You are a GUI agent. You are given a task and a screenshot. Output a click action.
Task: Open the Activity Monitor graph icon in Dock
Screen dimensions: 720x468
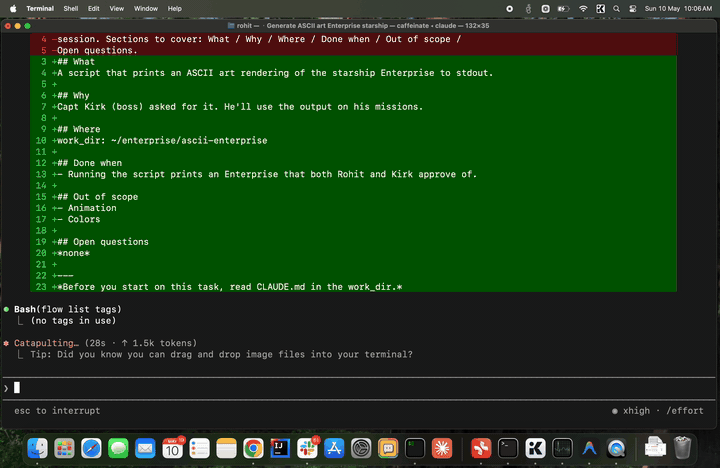562,448
